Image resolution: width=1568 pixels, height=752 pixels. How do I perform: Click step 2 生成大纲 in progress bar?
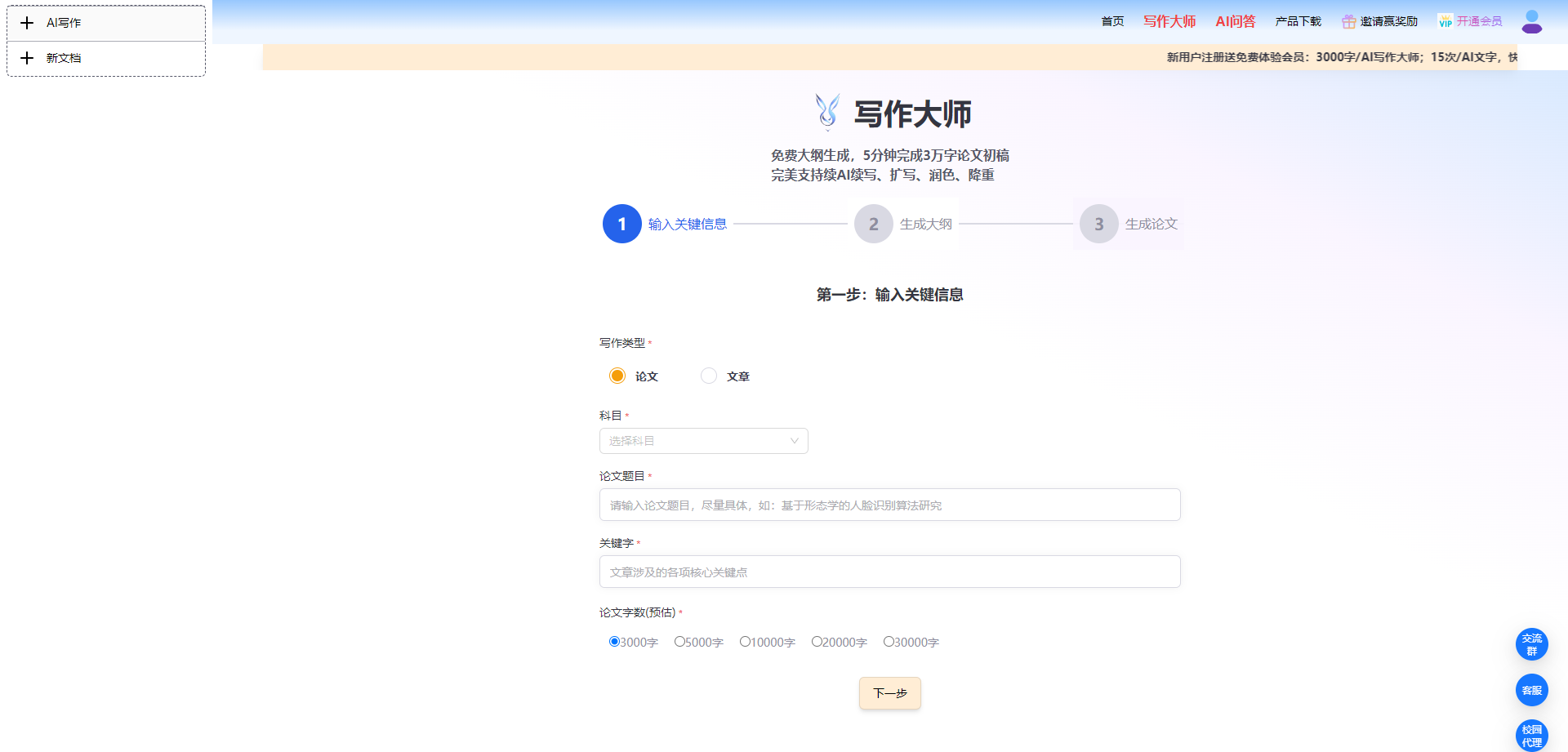(x=874, y=224)
